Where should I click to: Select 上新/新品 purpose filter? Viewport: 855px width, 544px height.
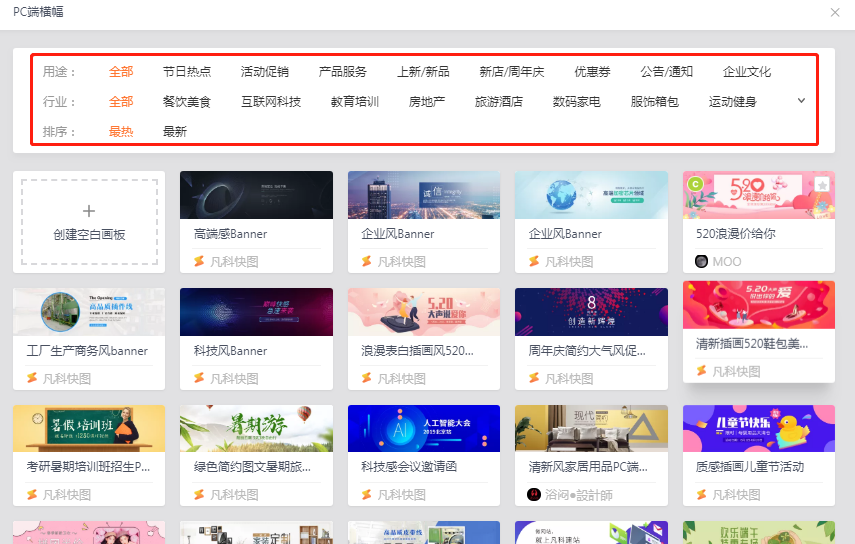click(423, 72)
